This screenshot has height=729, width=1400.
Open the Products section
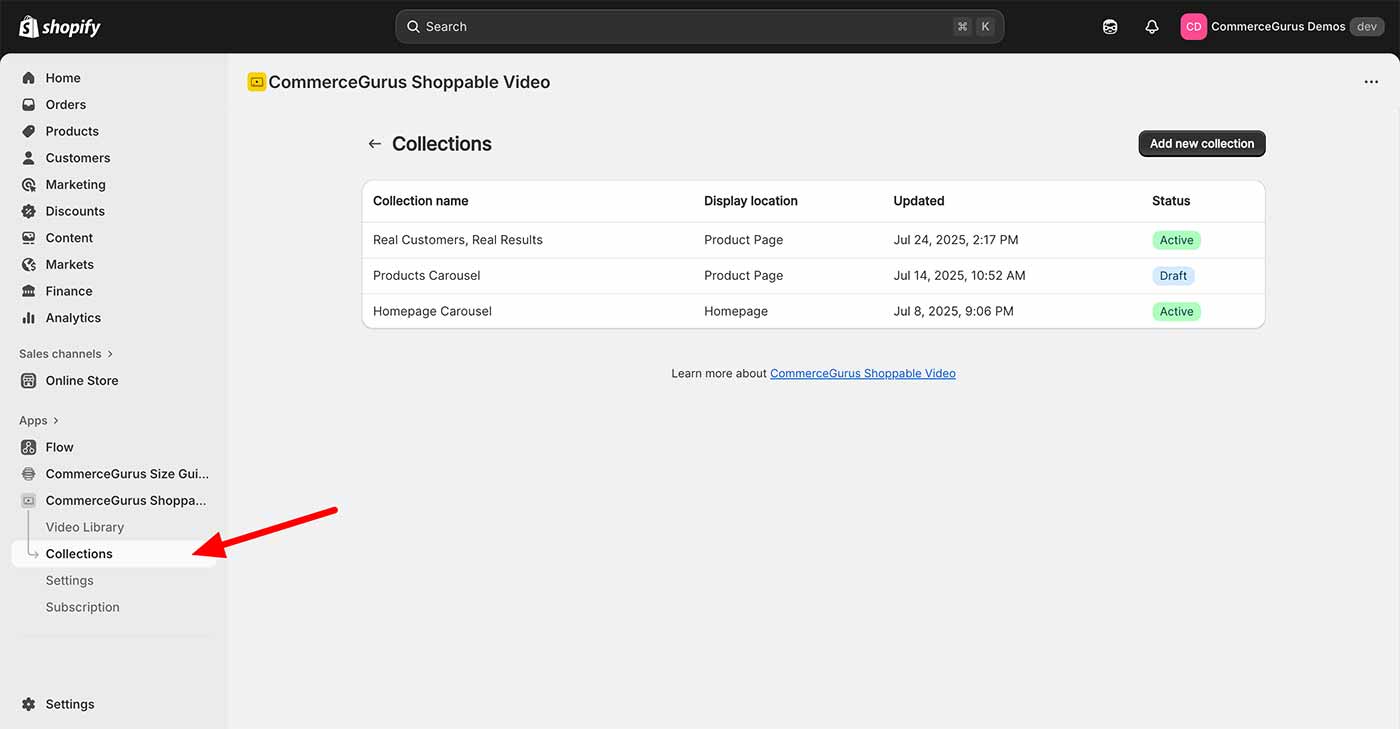[71, 130]
